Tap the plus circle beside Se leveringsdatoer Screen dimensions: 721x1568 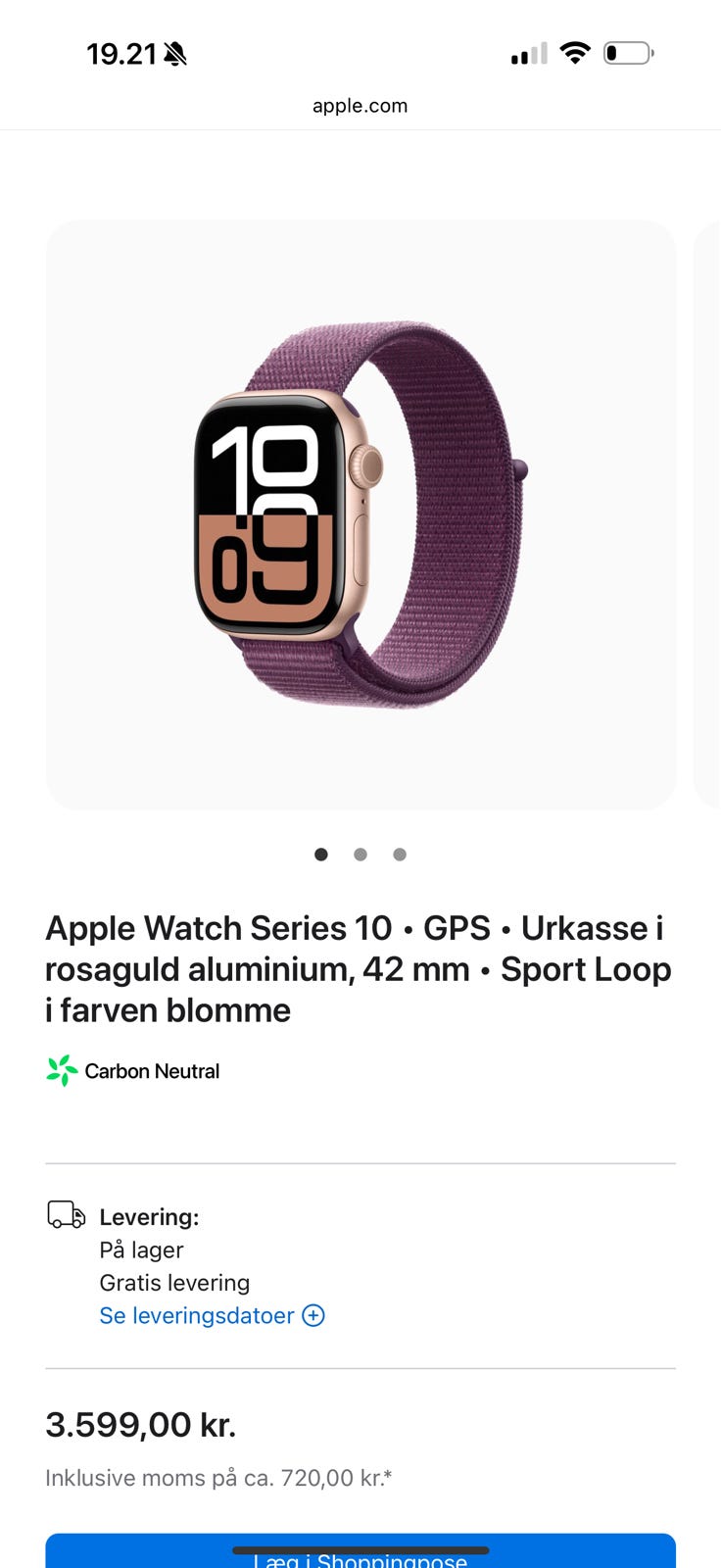(x=313, y=1315)
